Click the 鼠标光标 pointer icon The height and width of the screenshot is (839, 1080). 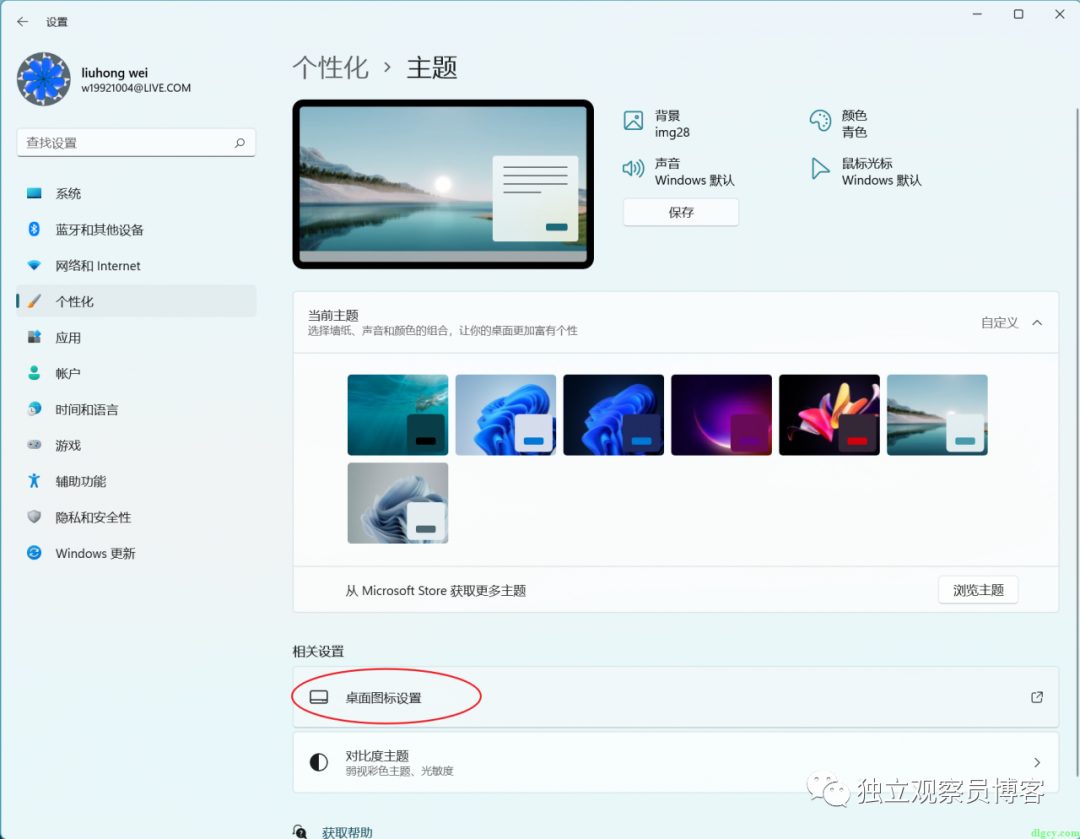click(x=820, y=169)
